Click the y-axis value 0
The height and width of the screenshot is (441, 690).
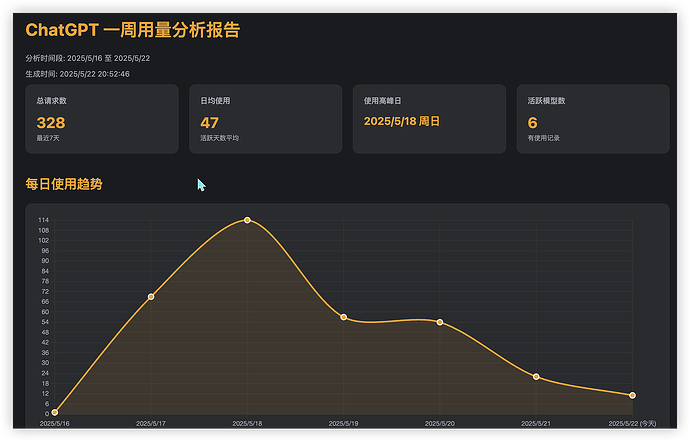47,414
